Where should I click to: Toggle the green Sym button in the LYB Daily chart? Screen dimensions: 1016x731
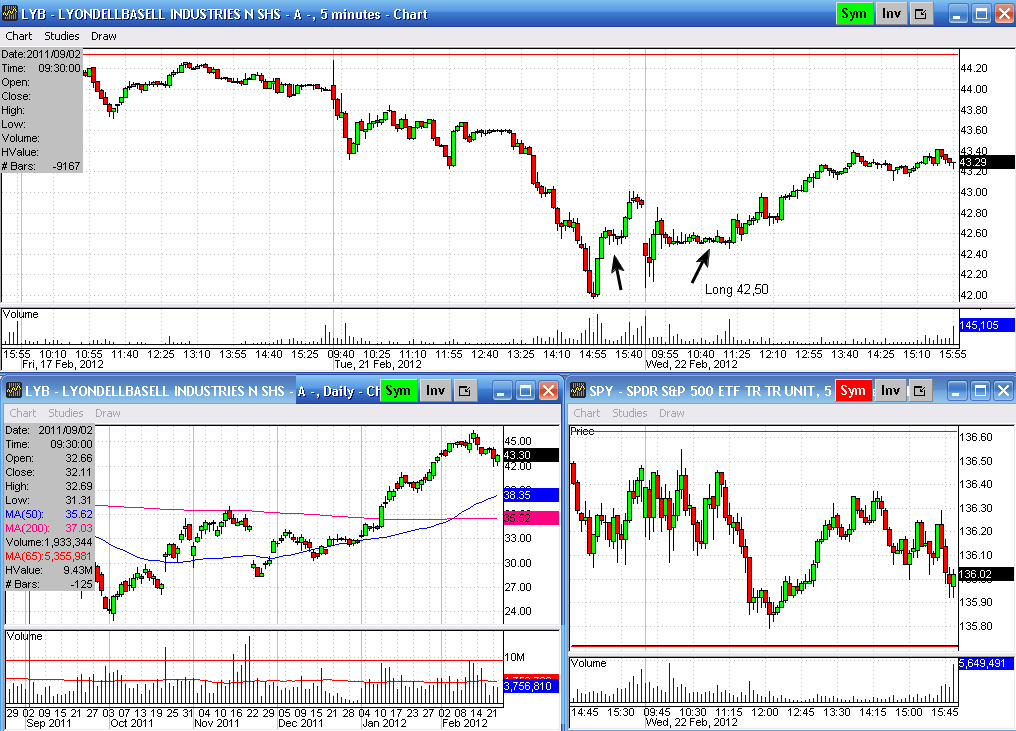pyautogui.click(x=400, y=391)
